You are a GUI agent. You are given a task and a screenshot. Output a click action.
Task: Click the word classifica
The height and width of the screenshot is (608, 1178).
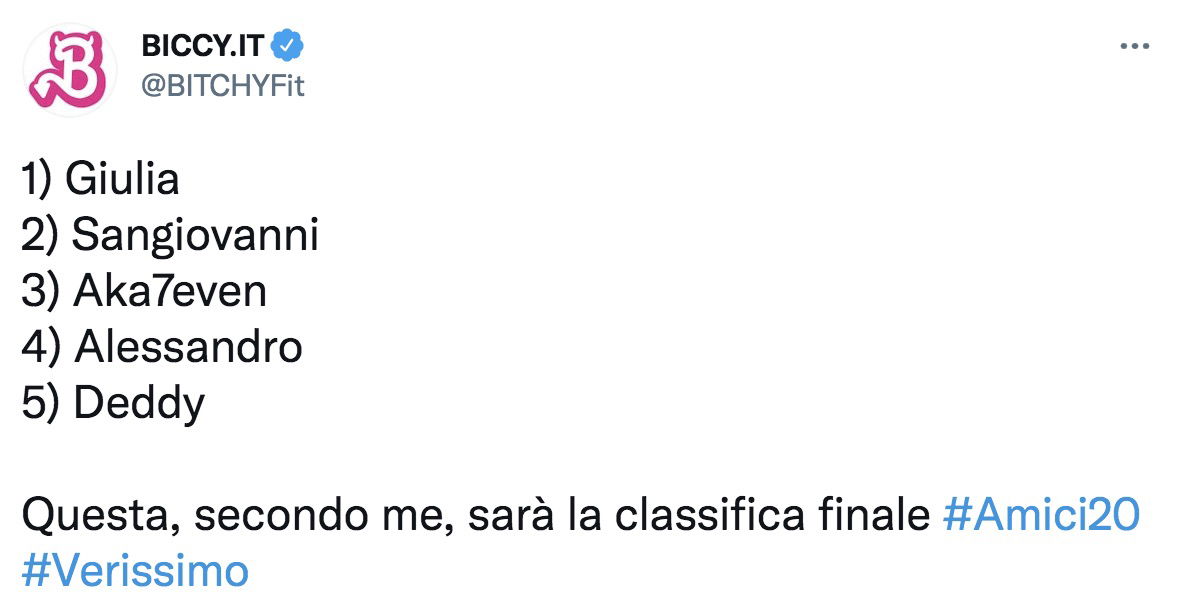(709, 515)
